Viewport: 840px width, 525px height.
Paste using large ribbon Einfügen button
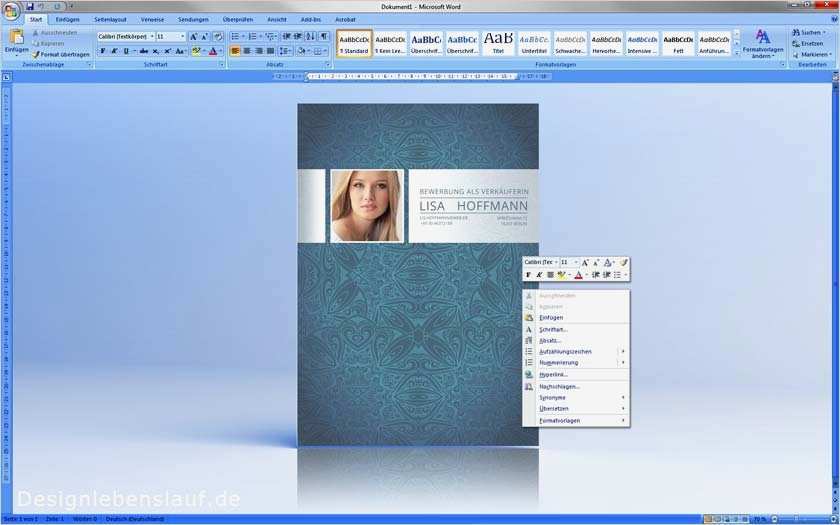pyautogui.click(x=17, y=42)
